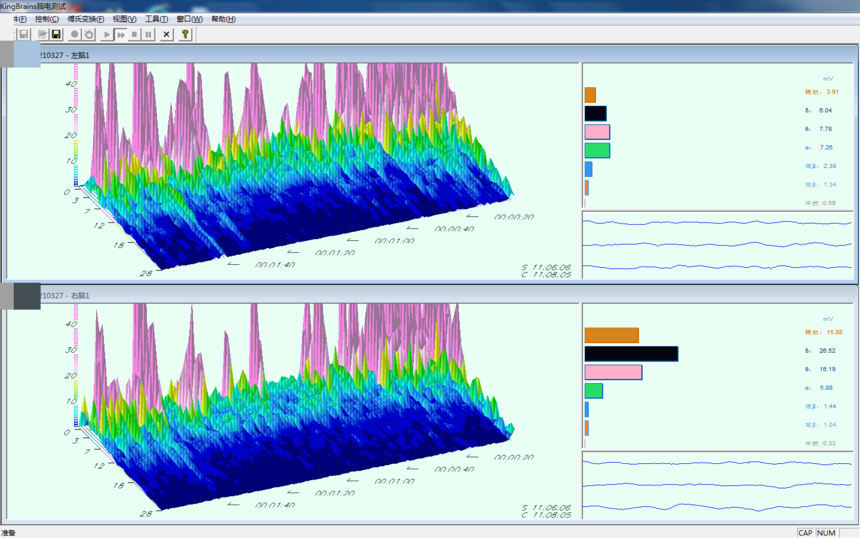Click the pink theta 16.19 bar in right-brain panel
This screenshot has width=860, height=538.
pyautogui.click(x=613, y=372)
